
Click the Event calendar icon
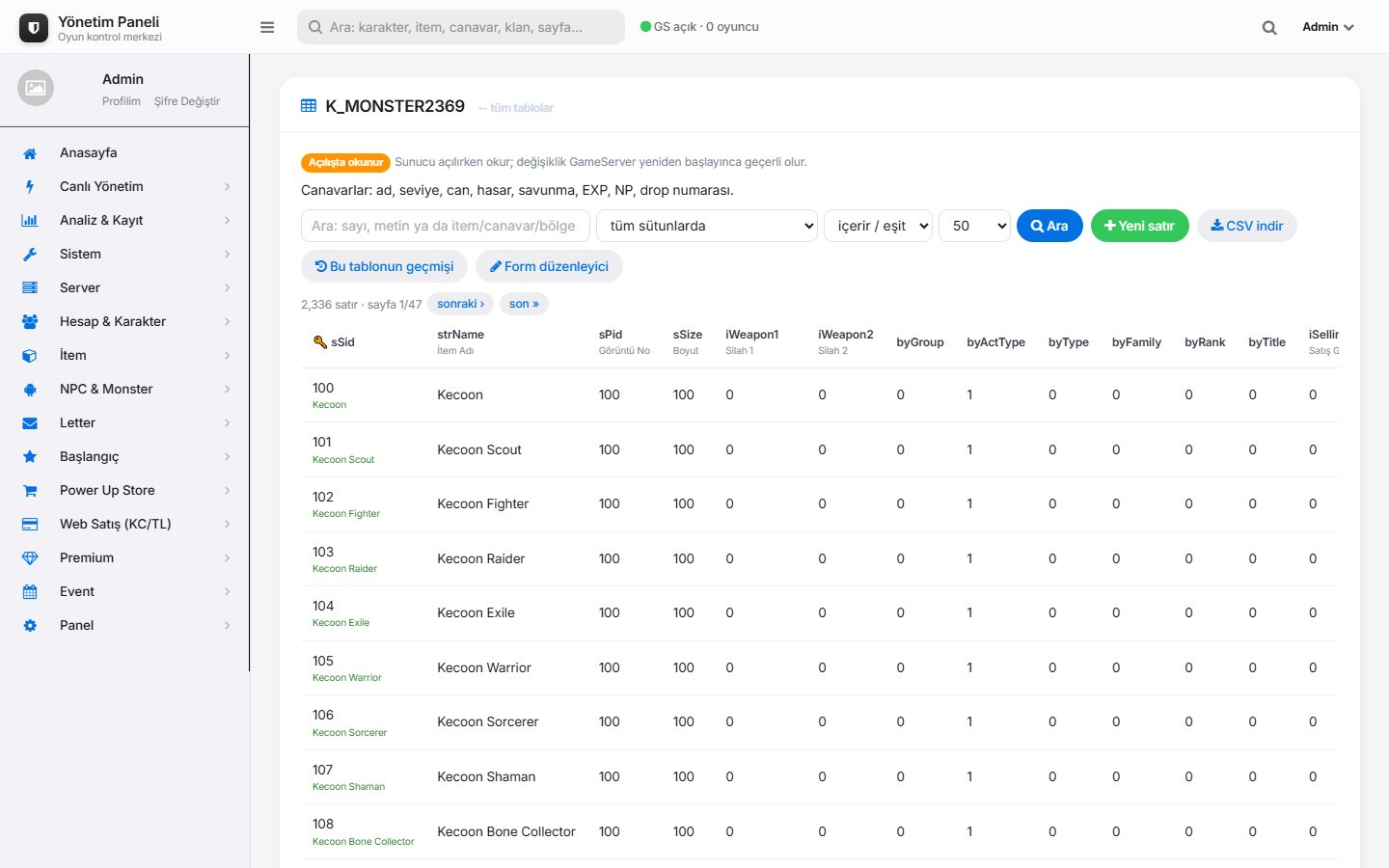[x=30, y=592]
